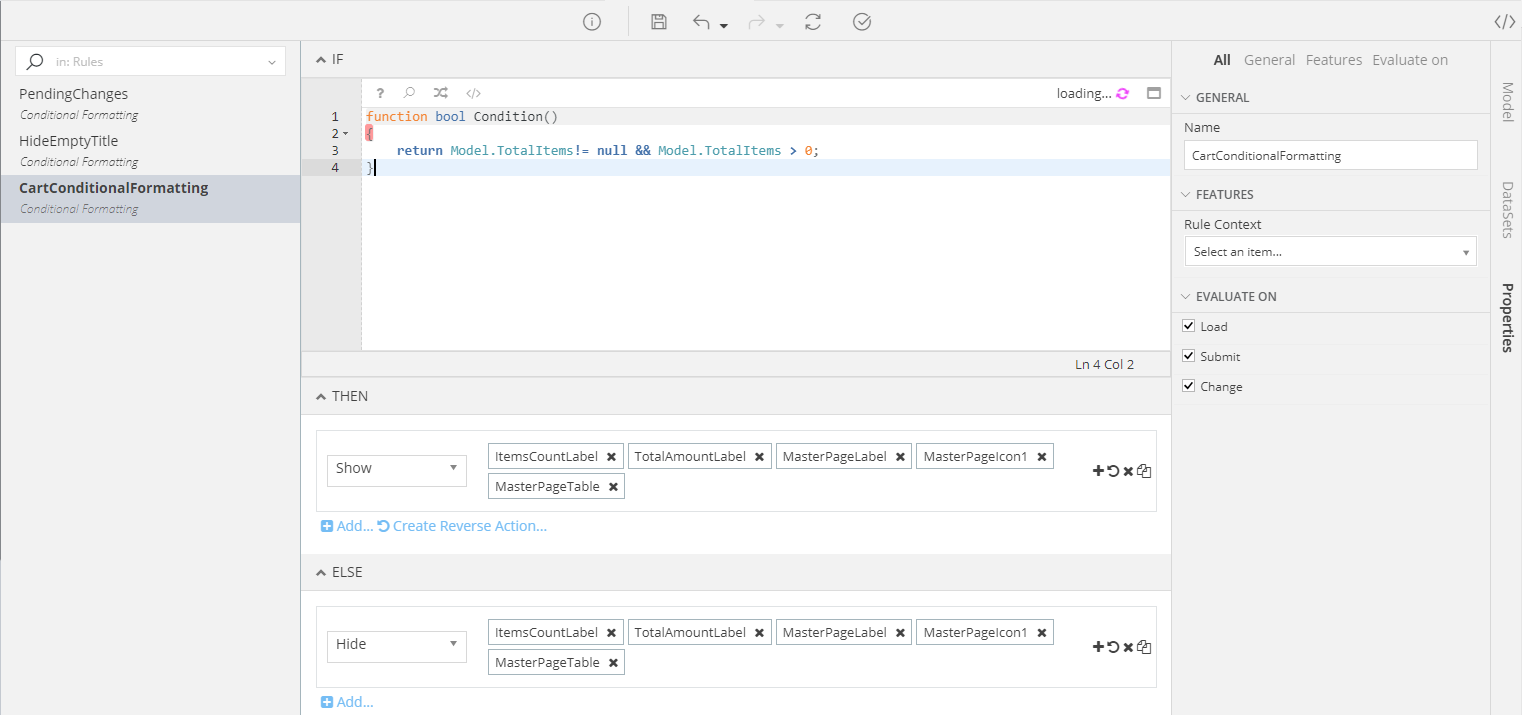This screenshot has width=1522, height=715.
Task: Open the DataSets side tab
Action: point(1507,209)
